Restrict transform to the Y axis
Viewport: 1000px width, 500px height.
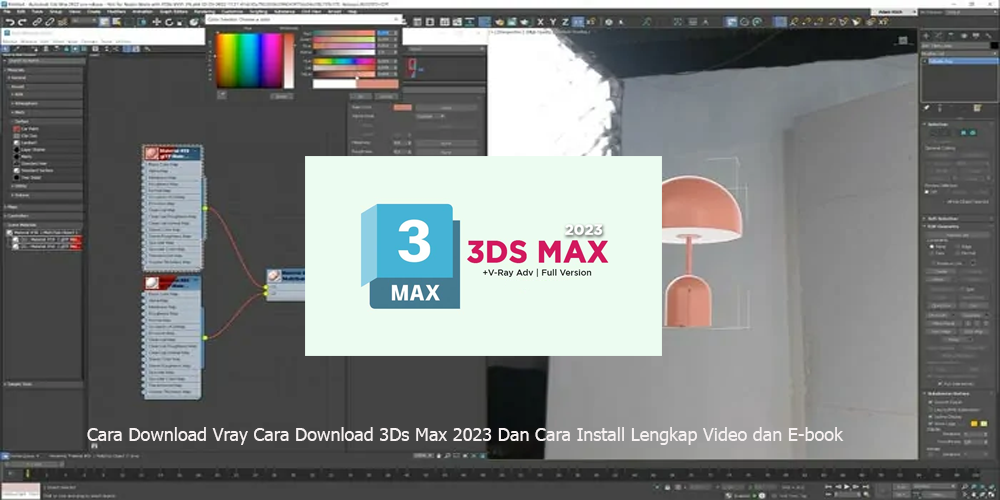[x=553, y=22]
